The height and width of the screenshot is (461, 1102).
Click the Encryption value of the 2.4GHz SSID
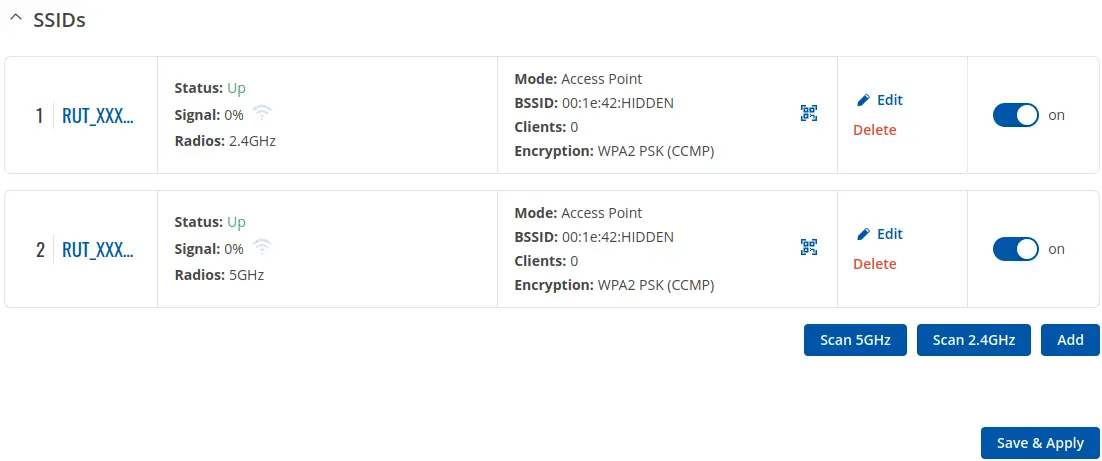click(x=656, y=151)
